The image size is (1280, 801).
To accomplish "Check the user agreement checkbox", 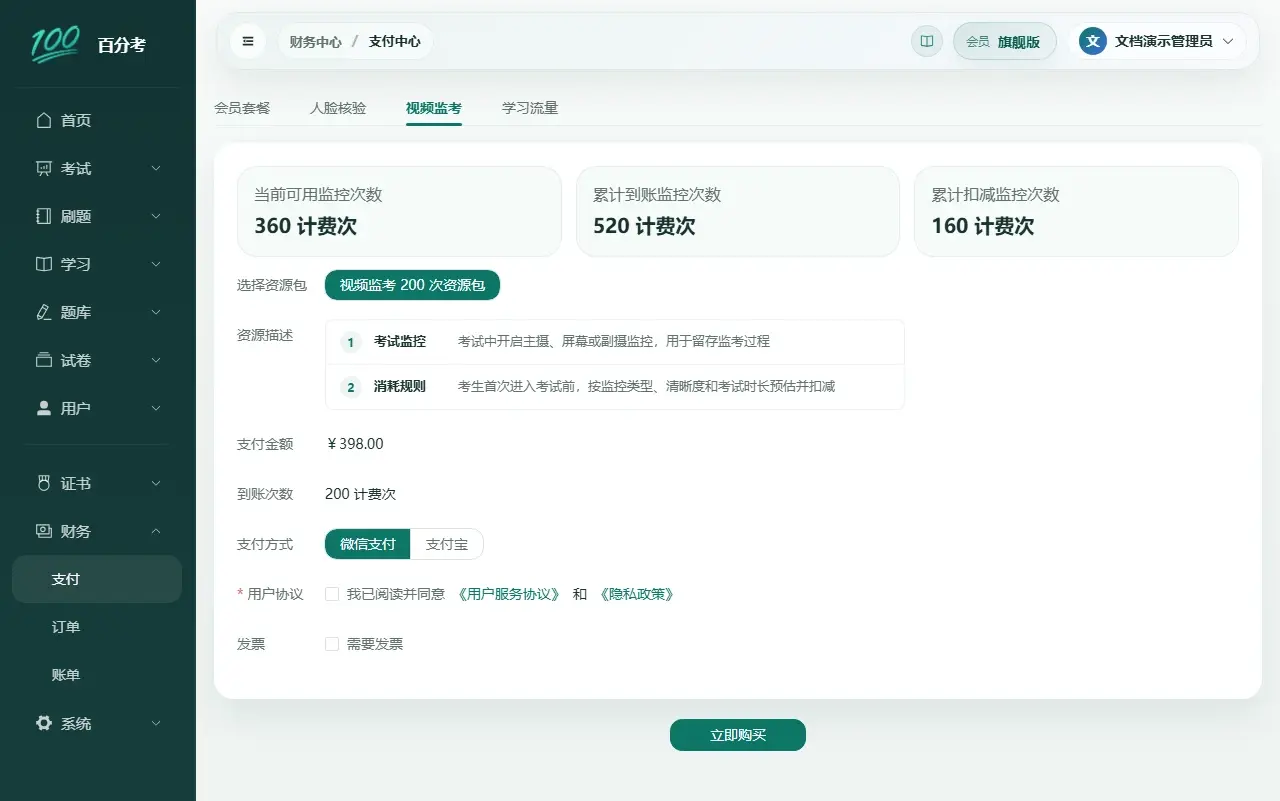I will (332, 594).
